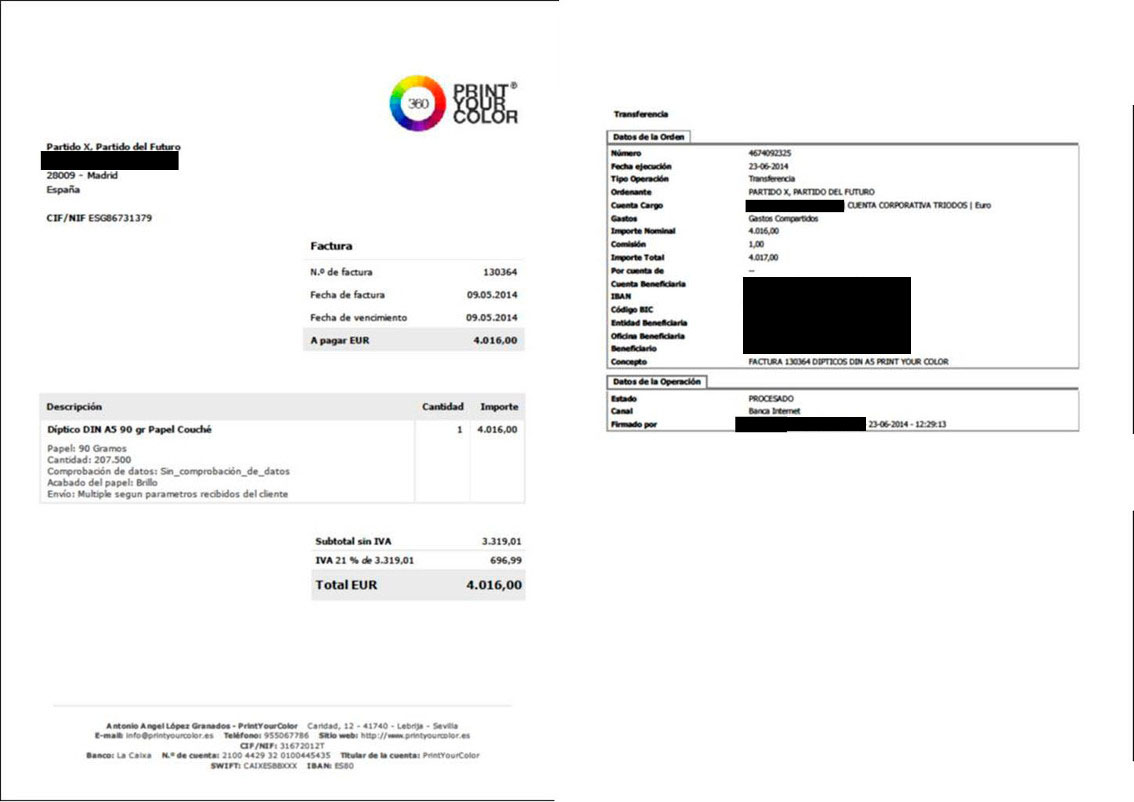Click the 'Factura' section title
This screenshot has height=802, width=1134.
pos(331,246)
